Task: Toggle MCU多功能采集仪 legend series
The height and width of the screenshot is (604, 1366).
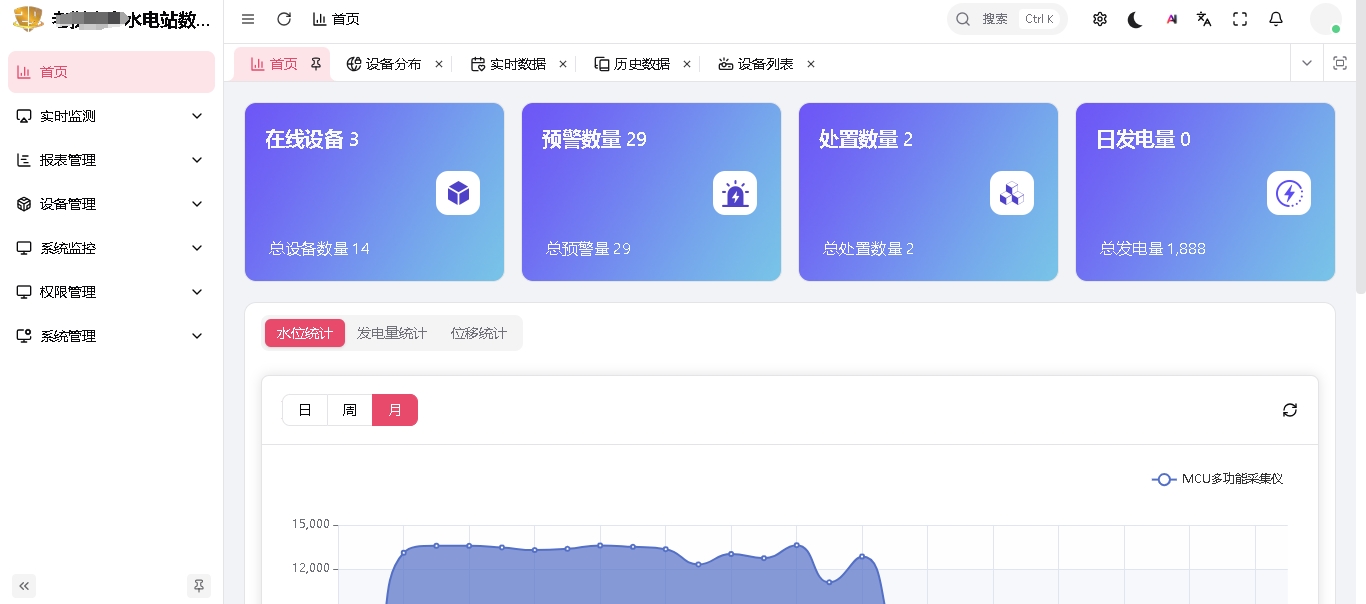Action: pyautogui.click(x=1218, y=479)
